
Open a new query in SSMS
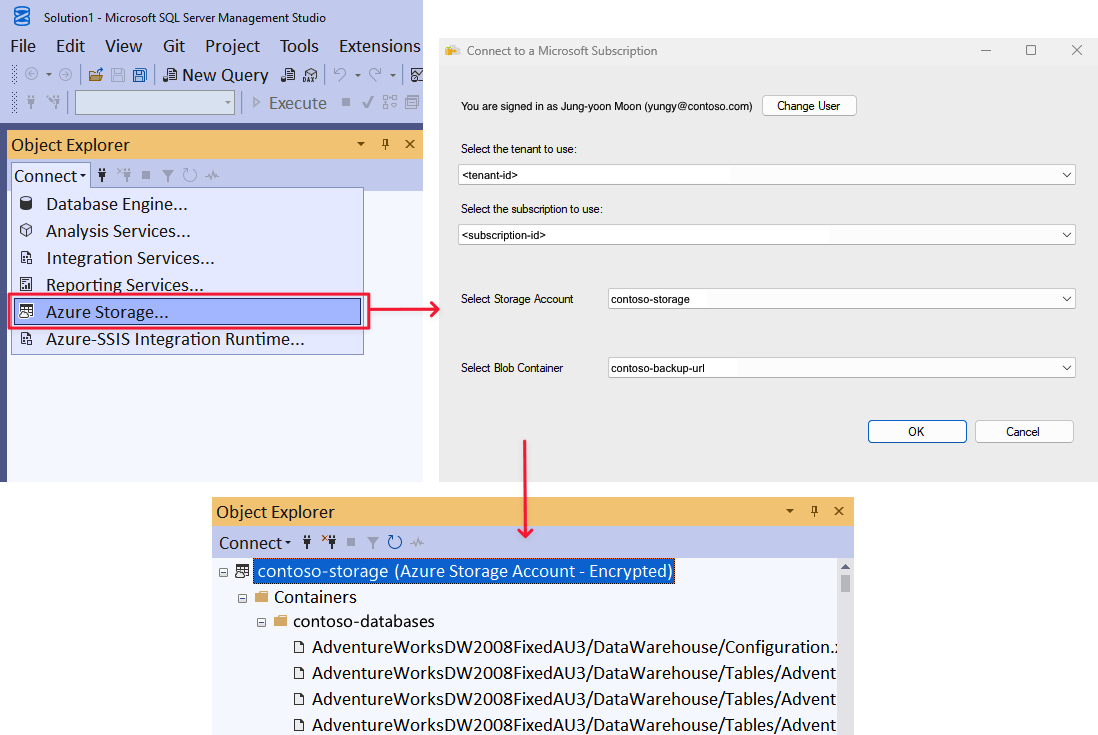click(215, 74)
